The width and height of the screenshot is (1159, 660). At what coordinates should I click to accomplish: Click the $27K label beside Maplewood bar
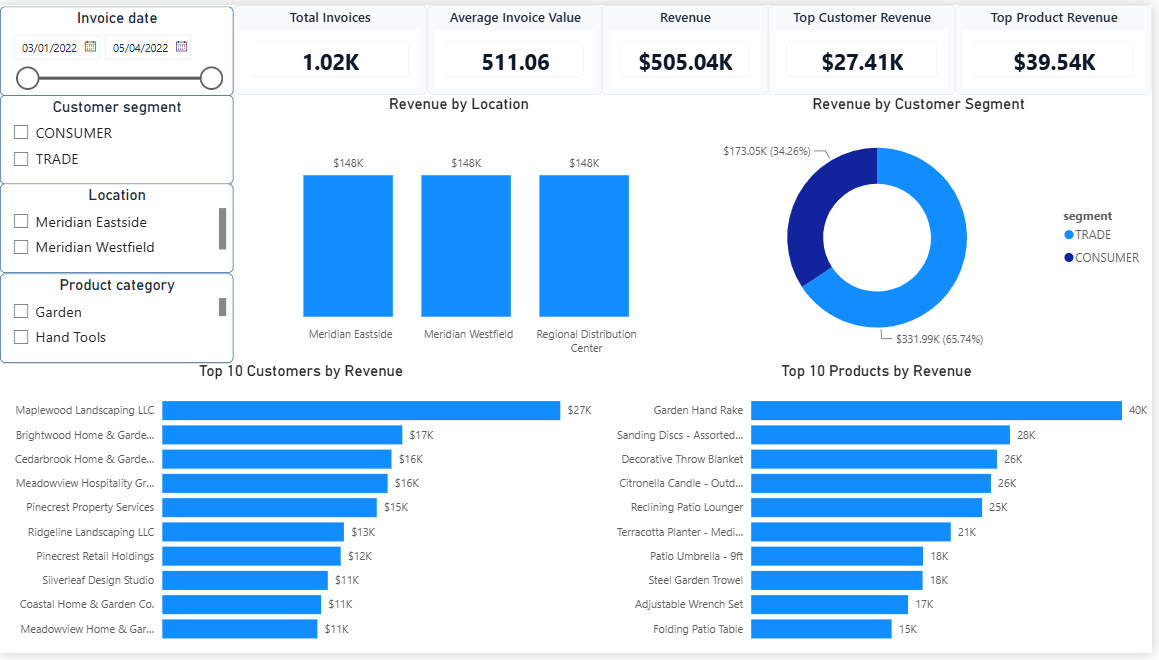(580, 410)
